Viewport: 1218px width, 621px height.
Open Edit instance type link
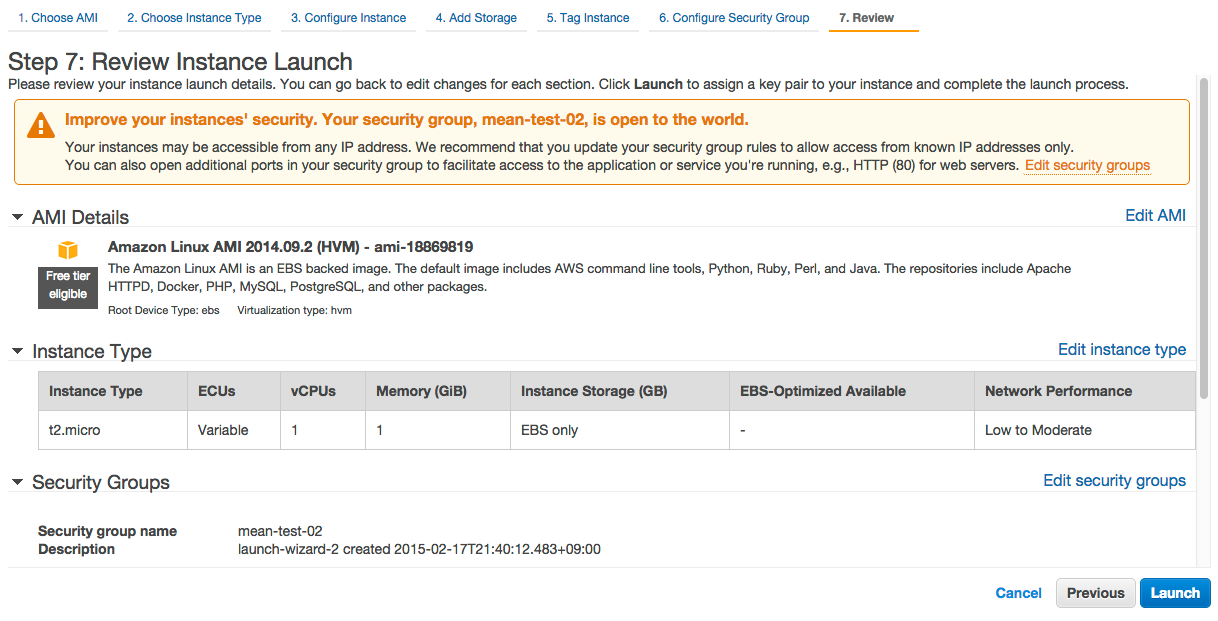pos(1122,349)
